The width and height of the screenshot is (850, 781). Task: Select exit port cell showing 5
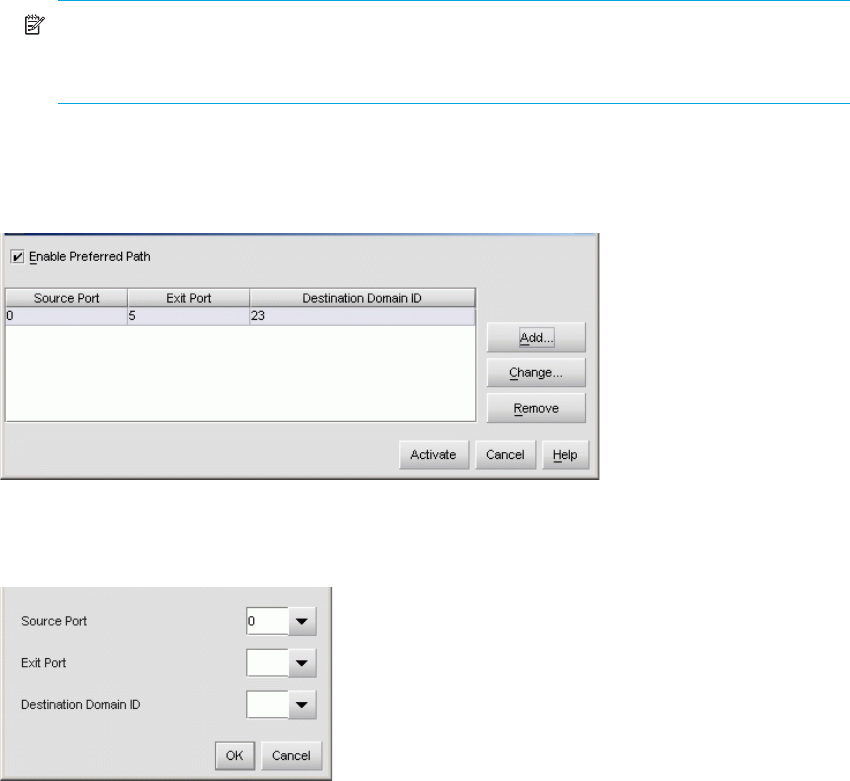[189, 316]
